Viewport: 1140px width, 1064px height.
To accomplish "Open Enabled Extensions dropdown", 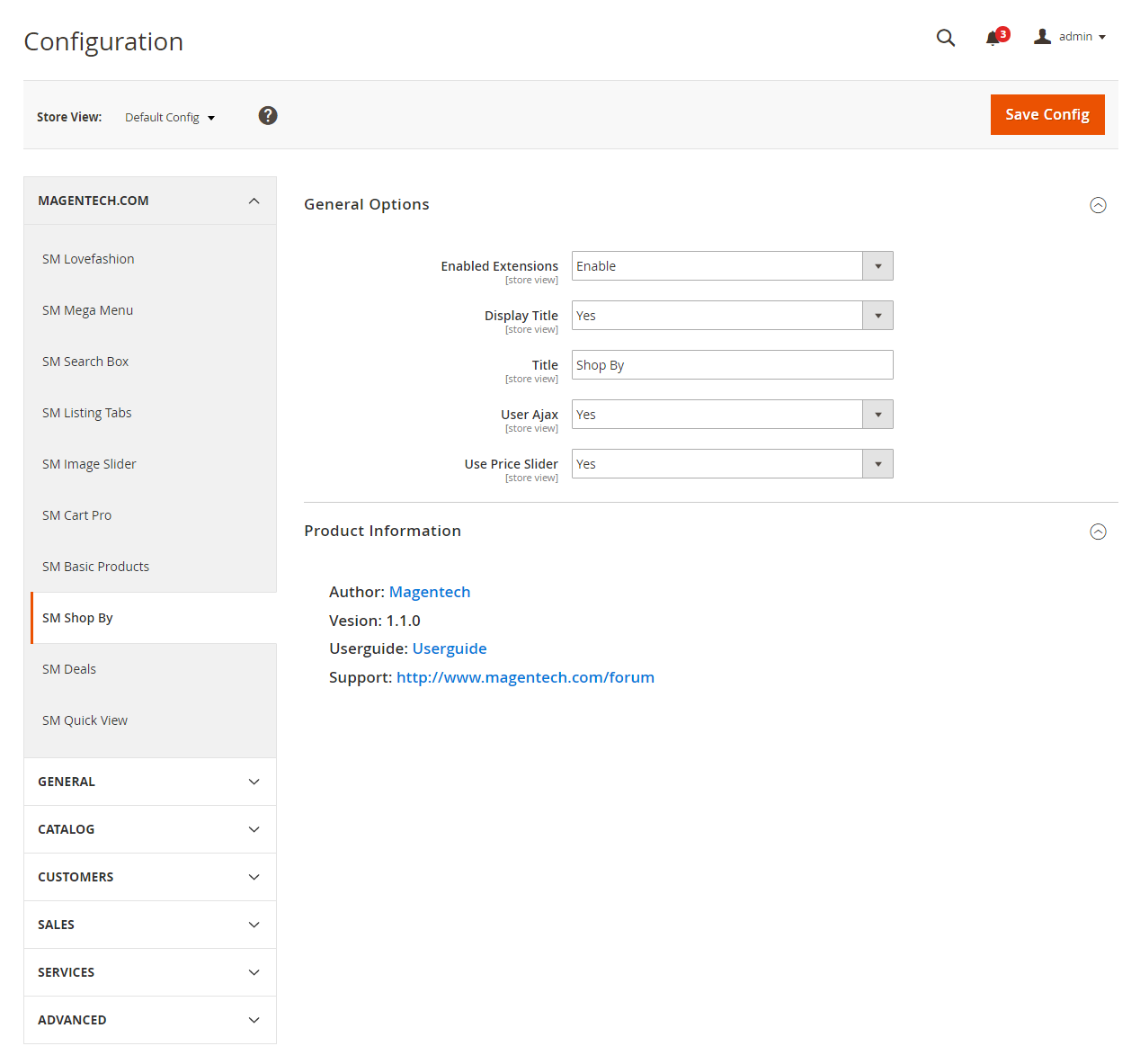I will (732, 266).
